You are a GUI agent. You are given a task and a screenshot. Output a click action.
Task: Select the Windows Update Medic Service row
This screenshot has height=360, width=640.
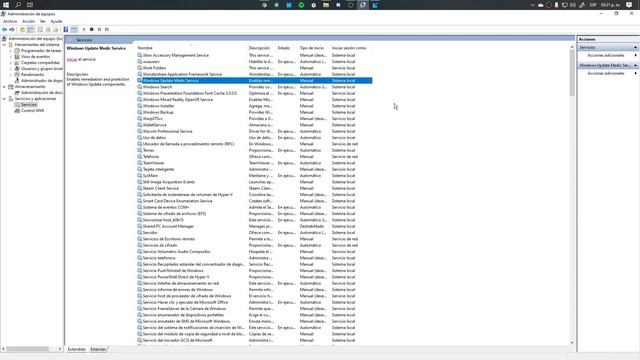255,80
